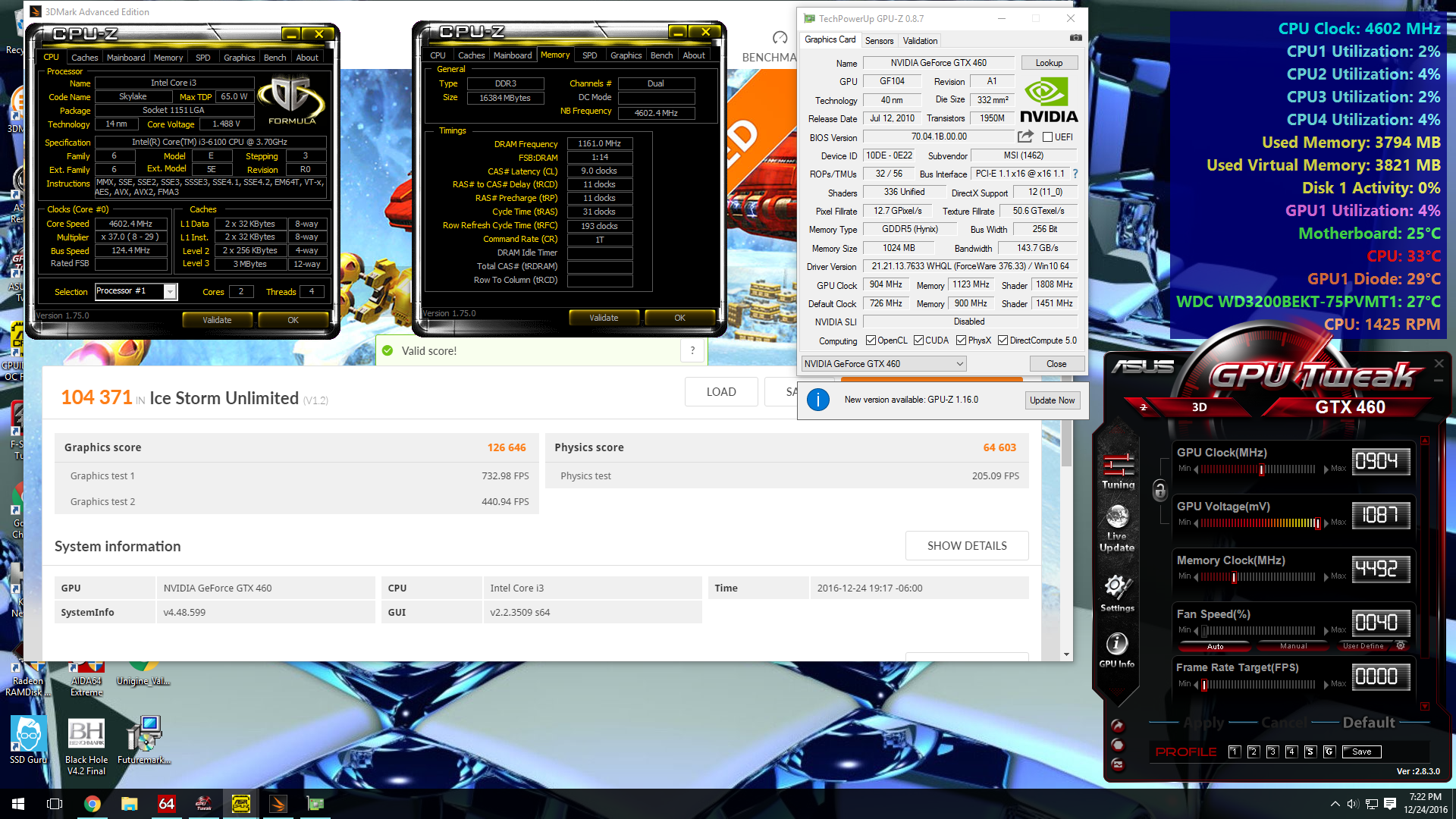Click SHOW DETAILS under System information
This screenshot has height=819, width=1456.
pyautogui.click(x=967, y=546)
